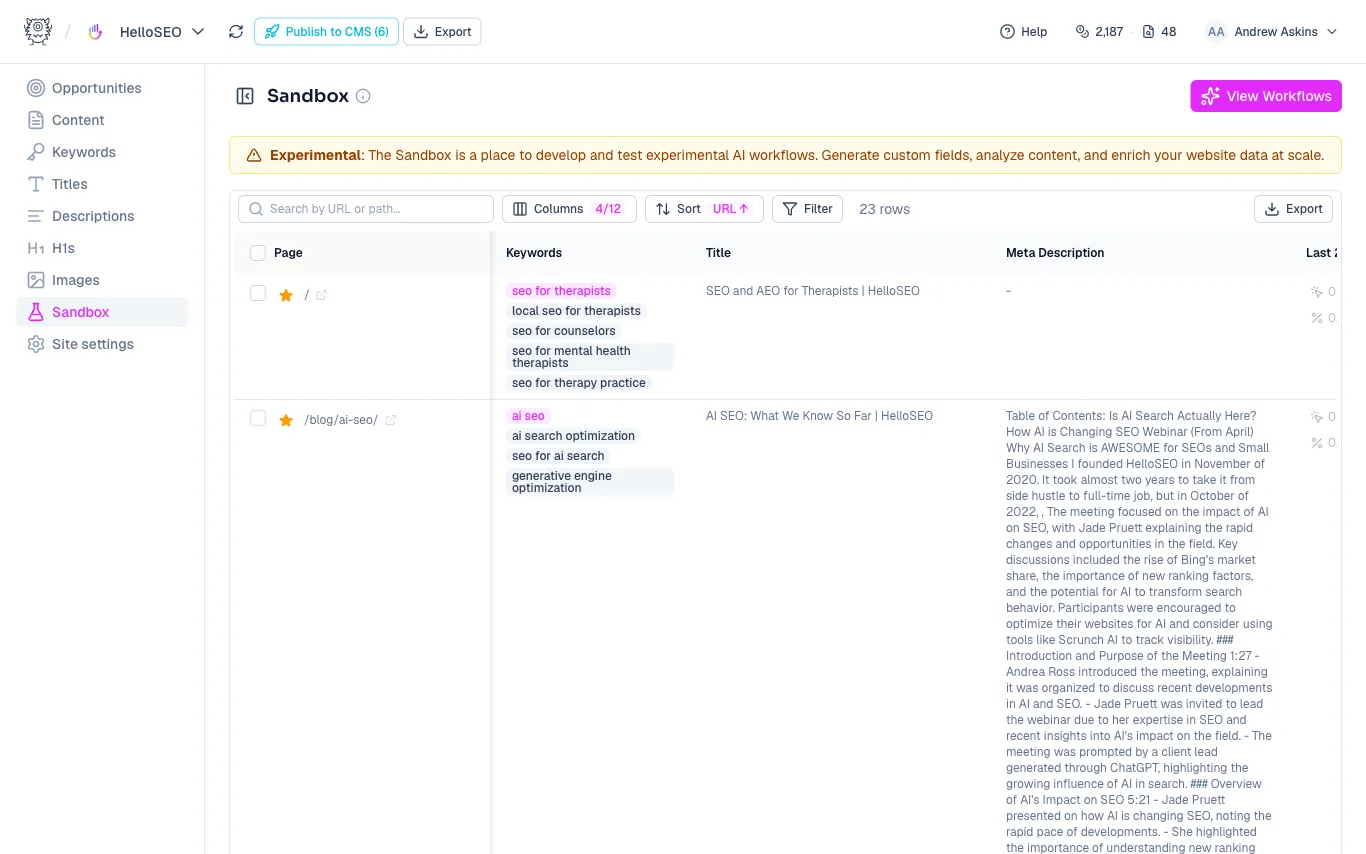Click the Meta Description column header
This screenshot has width=1366, height=854.
[1055, 253]
